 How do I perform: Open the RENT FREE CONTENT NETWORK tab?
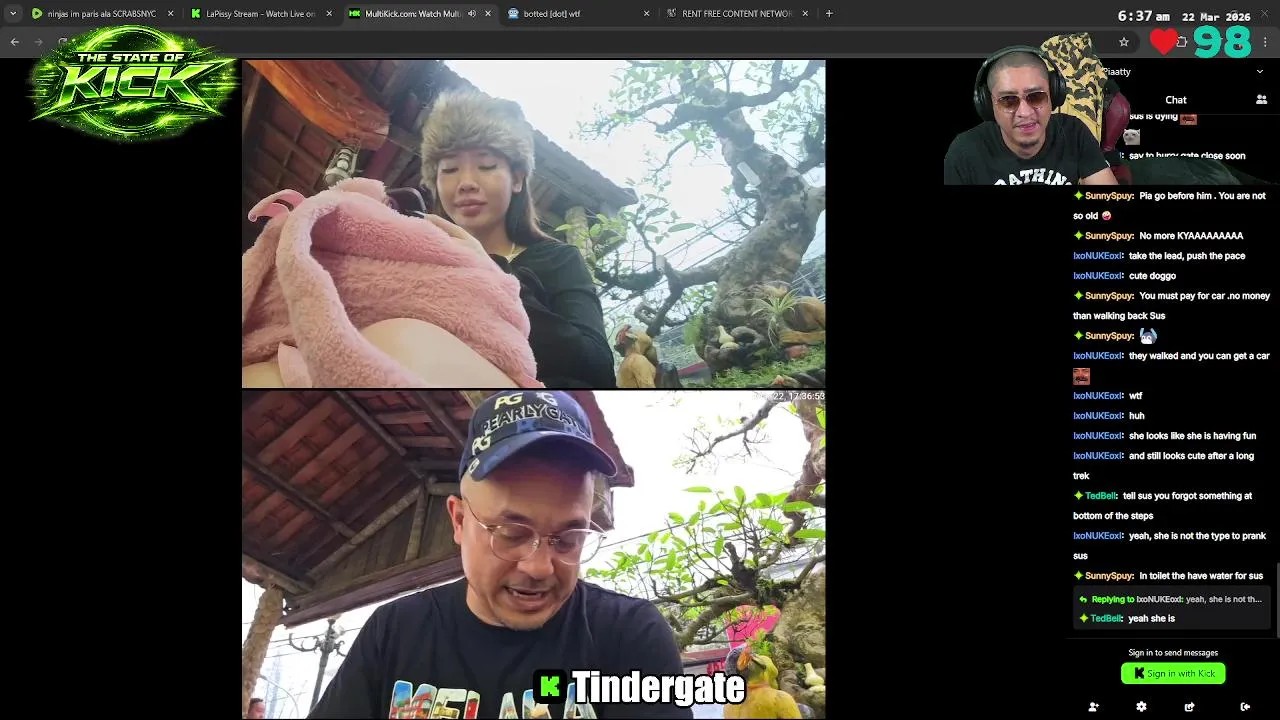(x=737, y=14)
